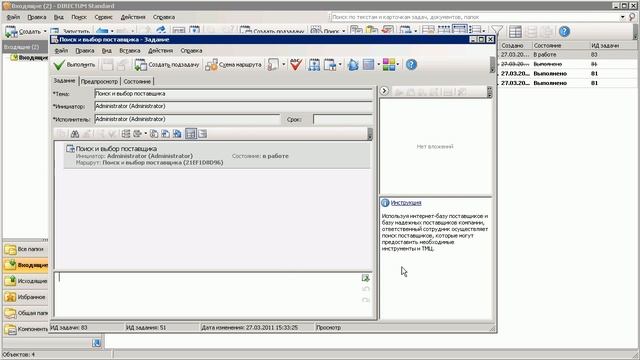Select row with В работе state
The width and height of the screenshot is (640, 360).
click(567, 55)
